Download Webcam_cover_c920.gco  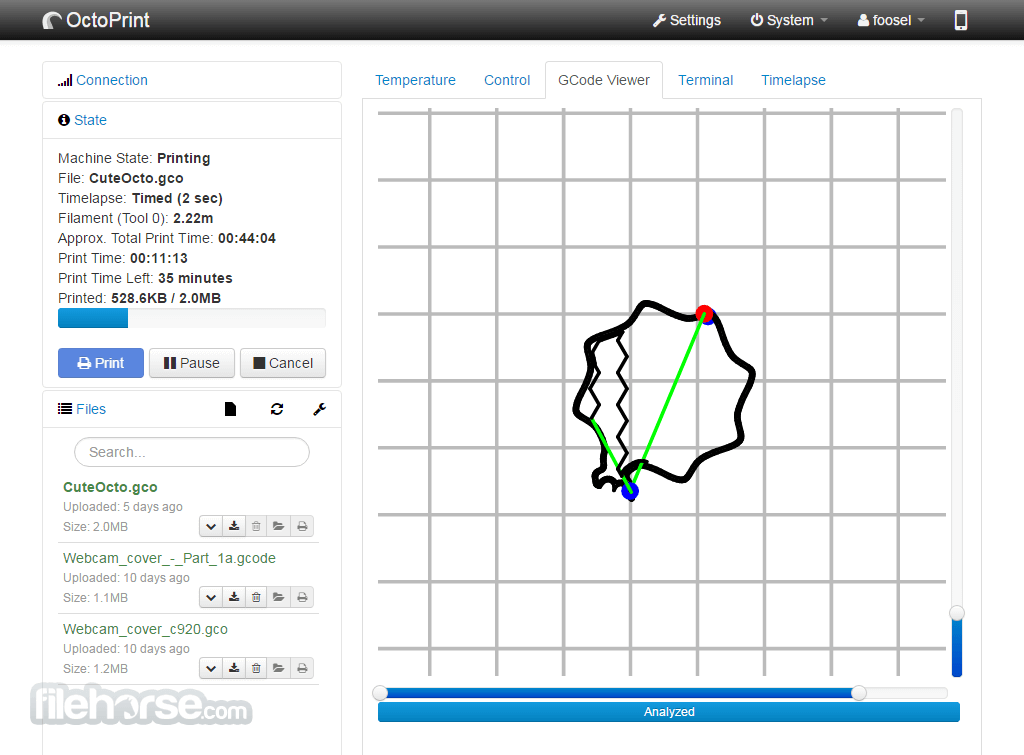coord(234,668)
